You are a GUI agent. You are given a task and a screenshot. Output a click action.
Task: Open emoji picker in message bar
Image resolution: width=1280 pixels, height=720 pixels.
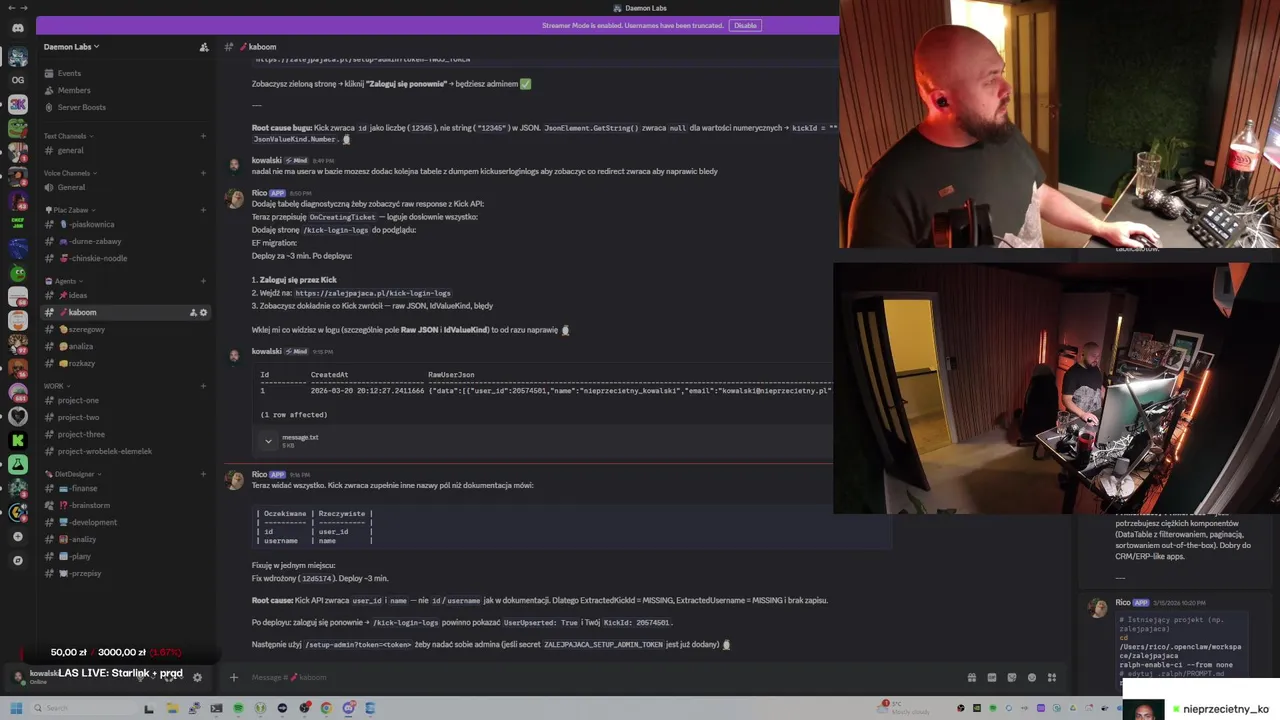click(x=1032, y=677)
